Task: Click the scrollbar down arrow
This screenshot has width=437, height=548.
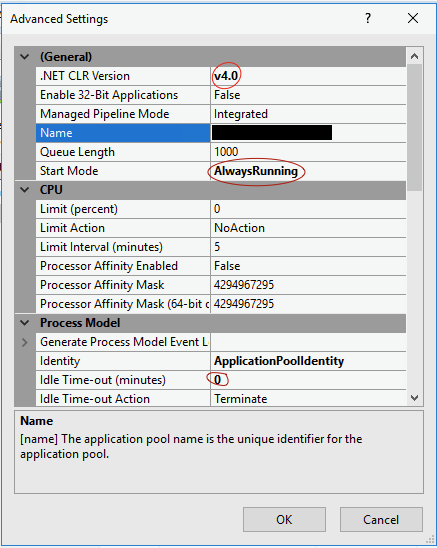Action: click(415, 398)
